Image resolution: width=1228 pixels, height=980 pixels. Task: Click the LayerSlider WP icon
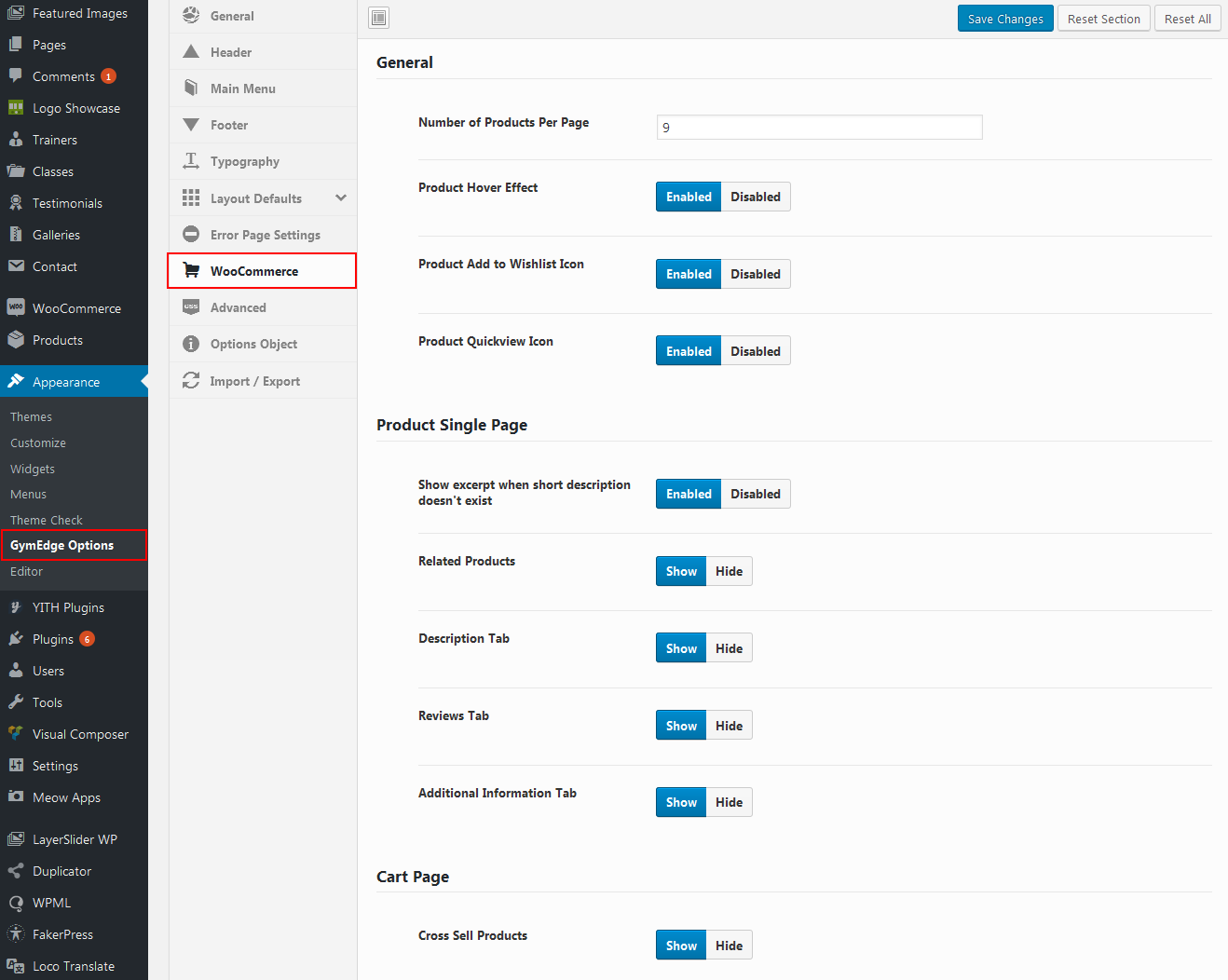coord(16,839)
